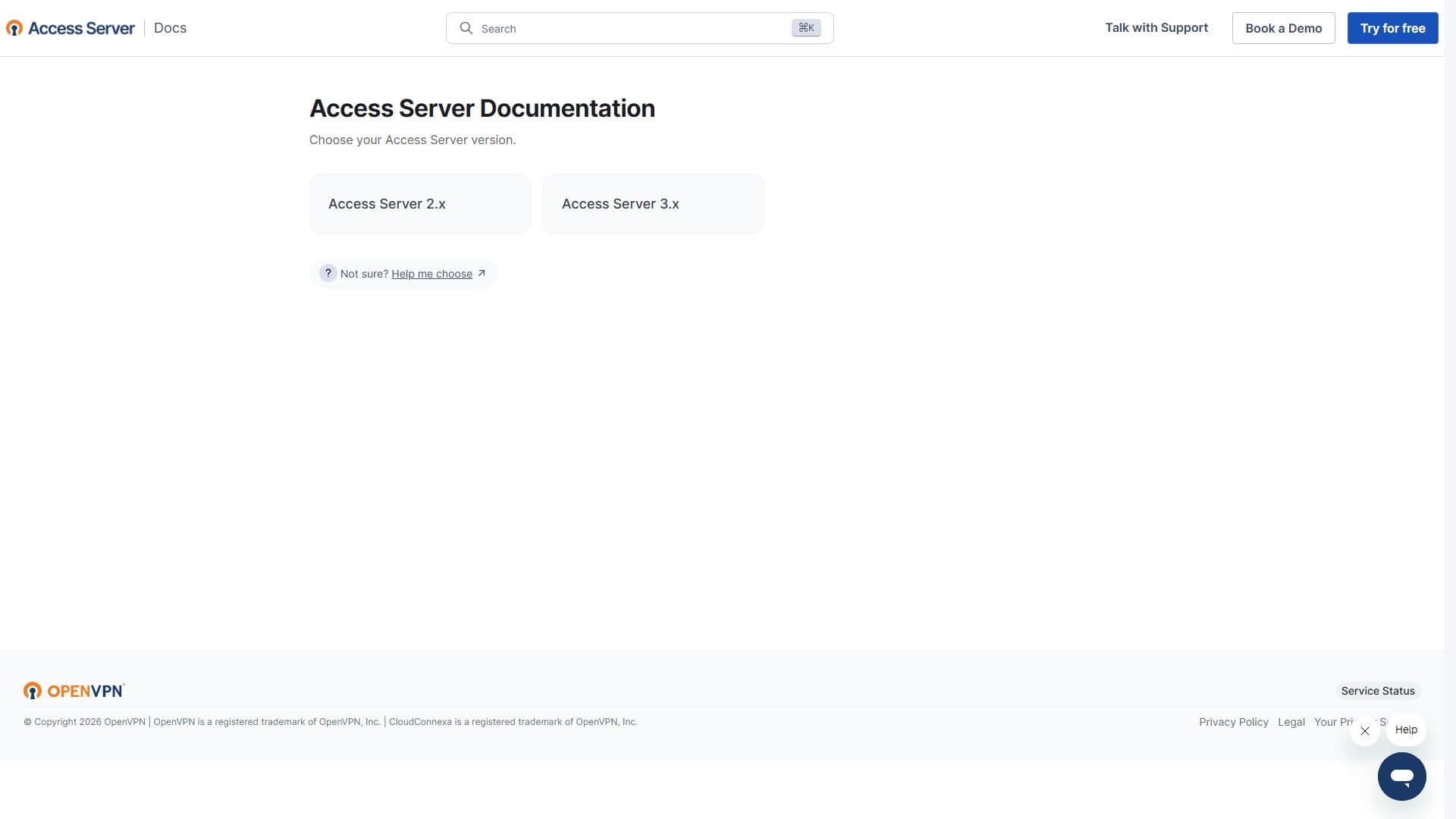Open the Help me choose link

click(x=431, y=274)
